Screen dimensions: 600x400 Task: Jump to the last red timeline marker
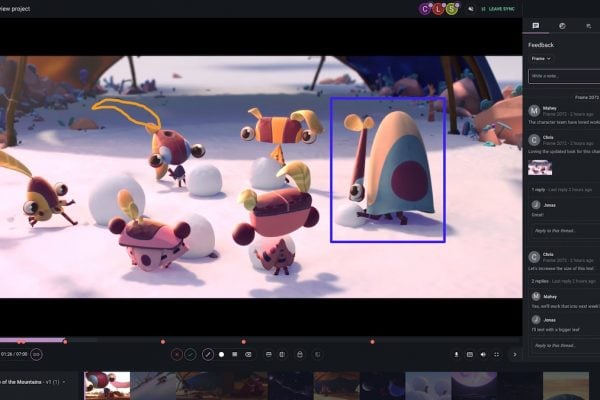pos(373,342)
